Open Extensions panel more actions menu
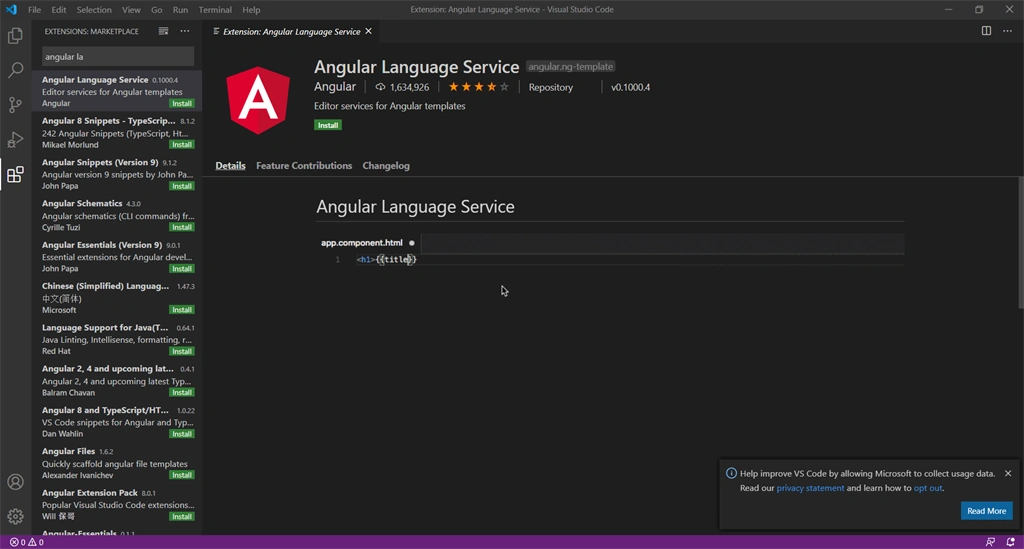This screenshot has width=1024, height=549. [185, 31]
